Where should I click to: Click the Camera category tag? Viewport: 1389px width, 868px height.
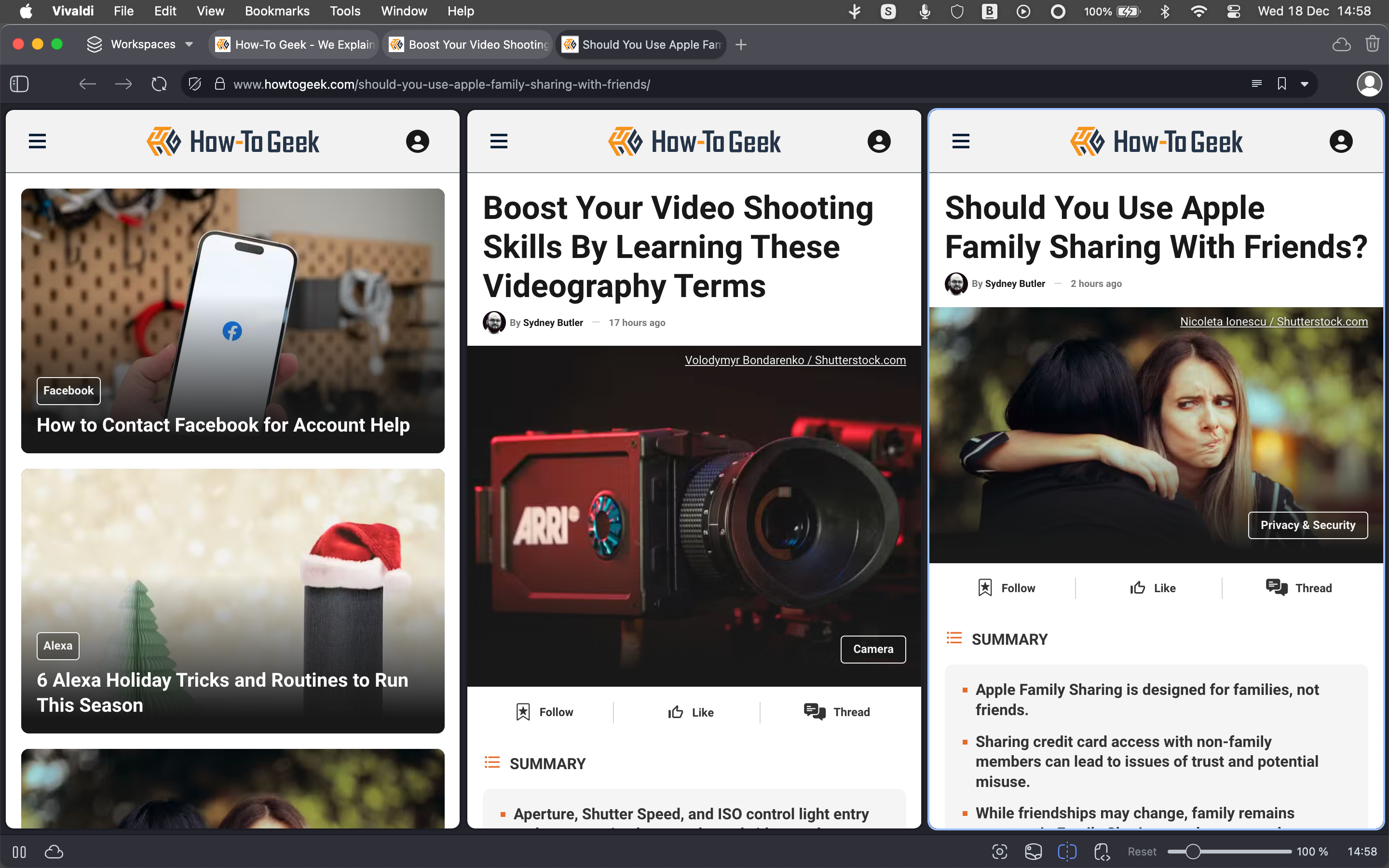[x=873, y=649]
